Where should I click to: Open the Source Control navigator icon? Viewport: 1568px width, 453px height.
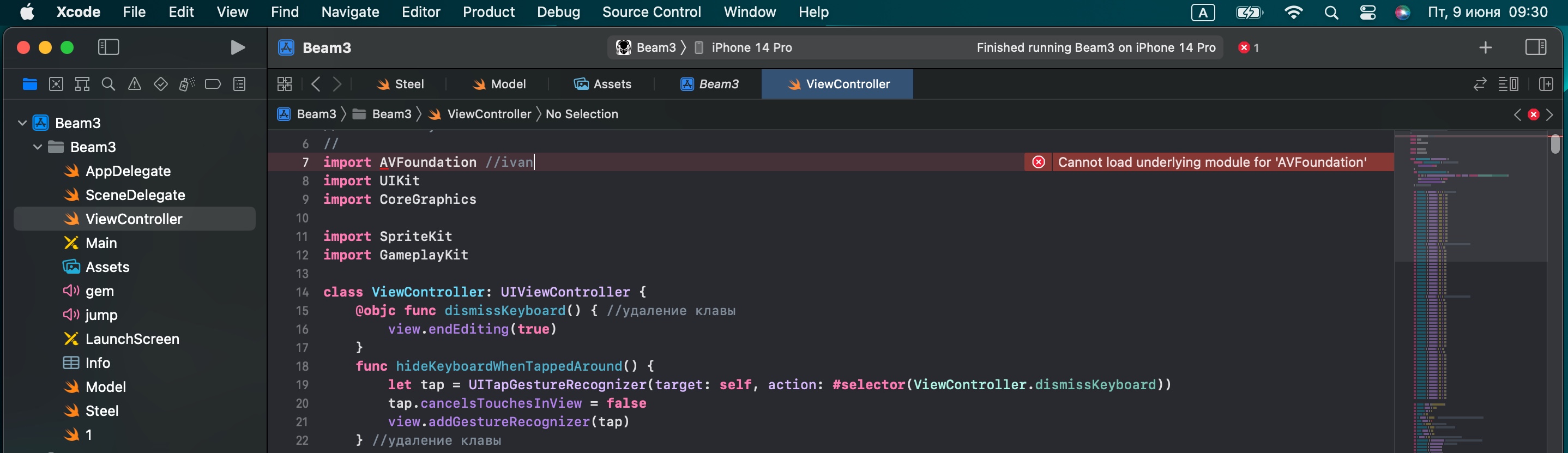(x=56, y=84)
